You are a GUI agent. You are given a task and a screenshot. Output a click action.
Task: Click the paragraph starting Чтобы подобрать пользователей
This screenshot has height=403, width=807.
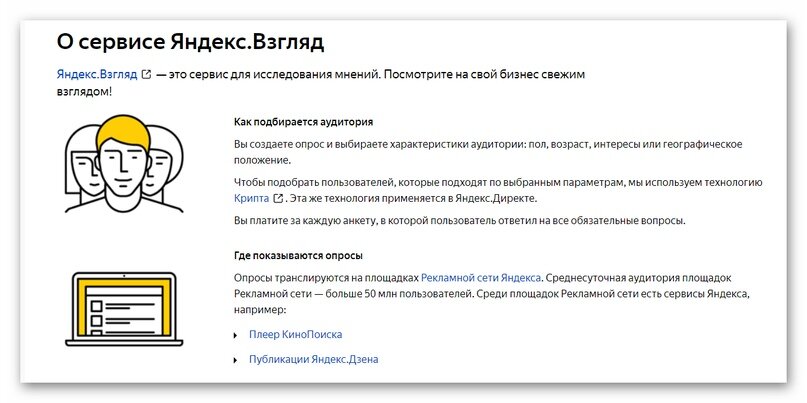pyautogui.click(x=498, y=190)
